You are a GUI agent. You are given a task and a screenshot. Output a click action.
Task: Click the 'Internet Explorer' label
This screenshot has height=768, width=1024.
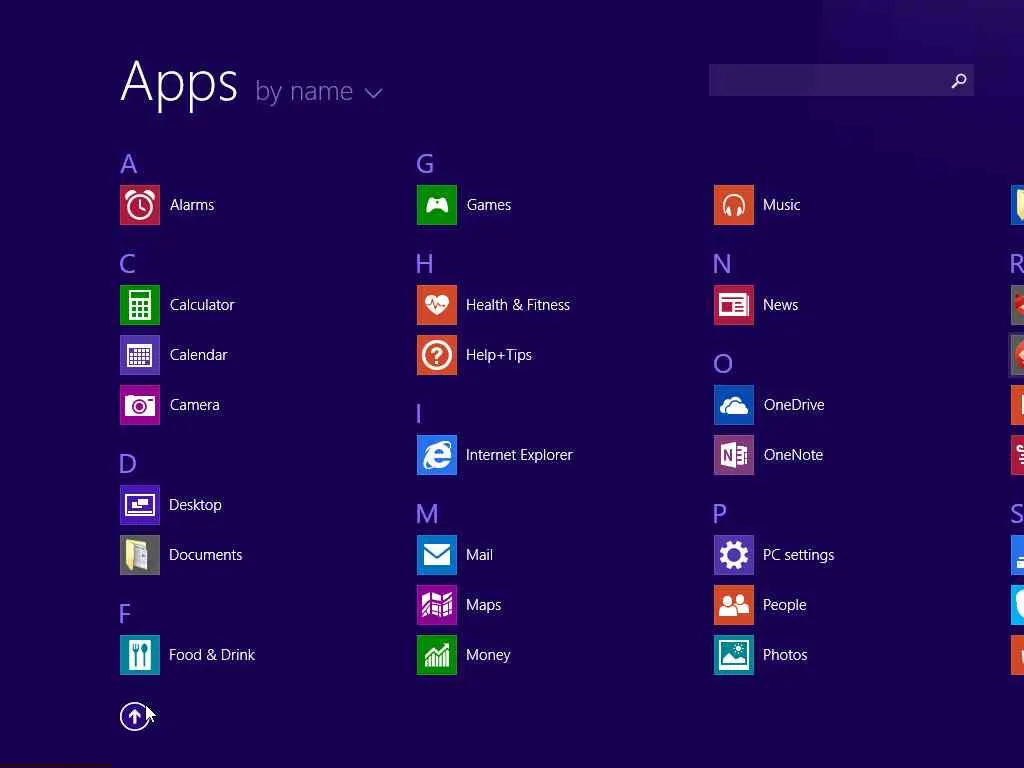tap(519, 455)
